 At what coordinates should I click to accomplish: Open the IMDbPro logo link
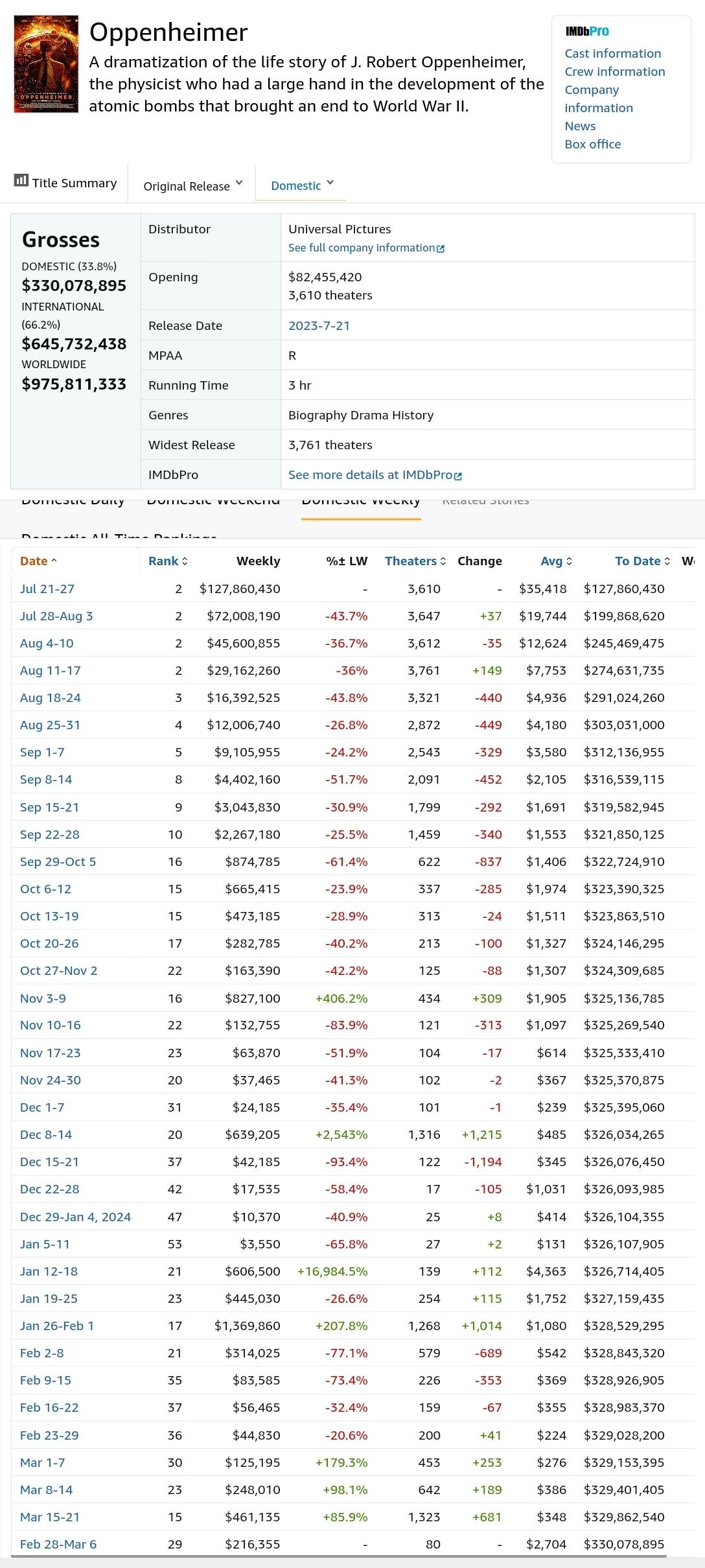pos(587,31)
